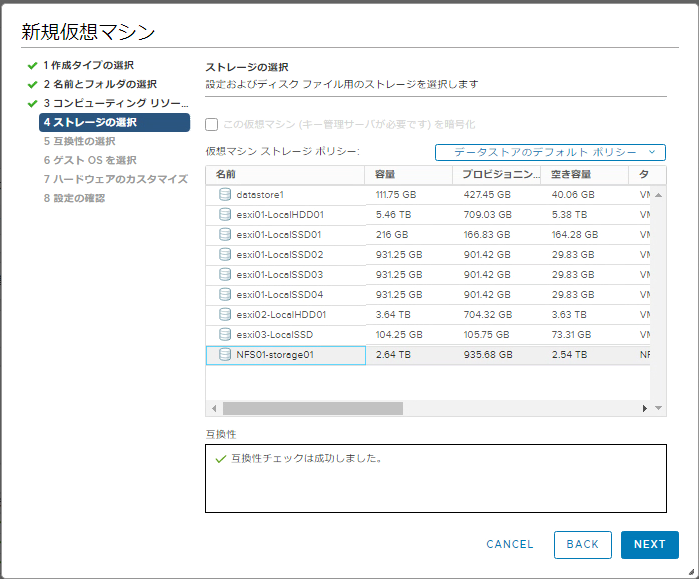Select the esxi01-LocalSSD03 datastore name
The image size is (699, 579).
click(280, 275)
